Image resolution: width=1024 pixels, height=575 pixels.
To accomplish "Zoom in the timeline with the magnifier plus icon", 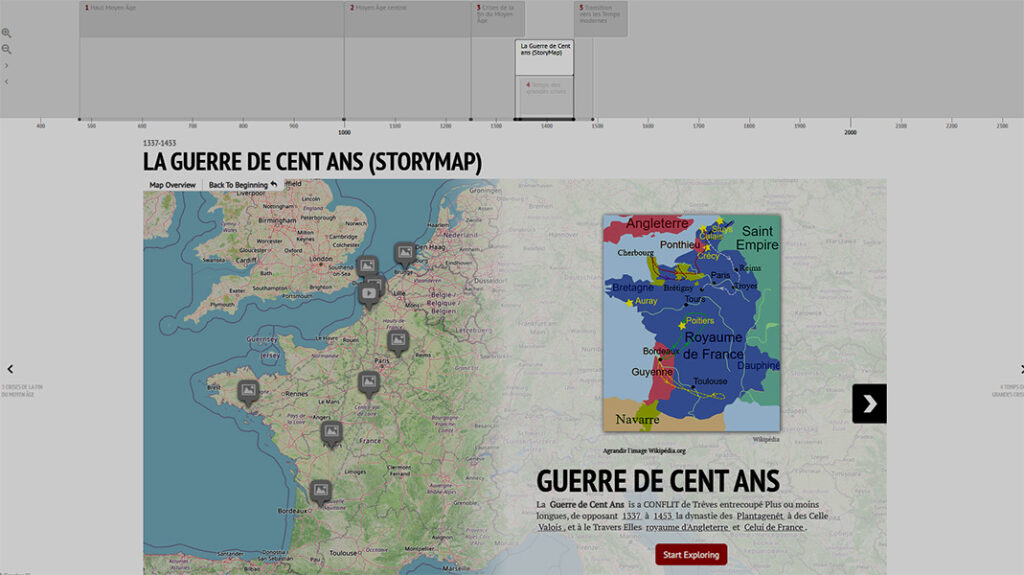I will (x=7, y=33).
